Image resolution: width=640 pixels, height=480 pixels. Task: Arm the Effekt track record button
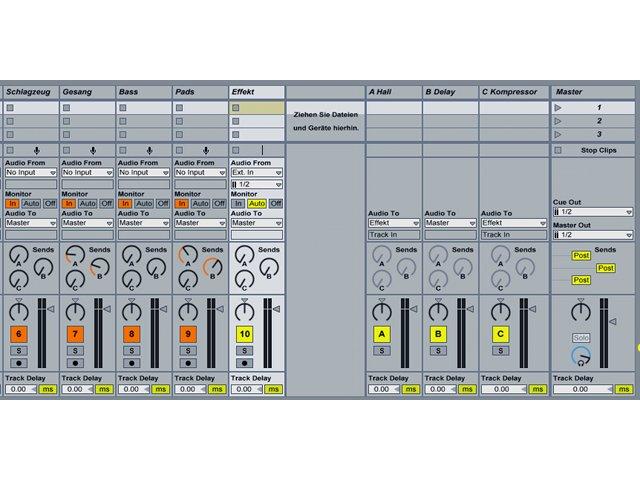click(244, 363)
